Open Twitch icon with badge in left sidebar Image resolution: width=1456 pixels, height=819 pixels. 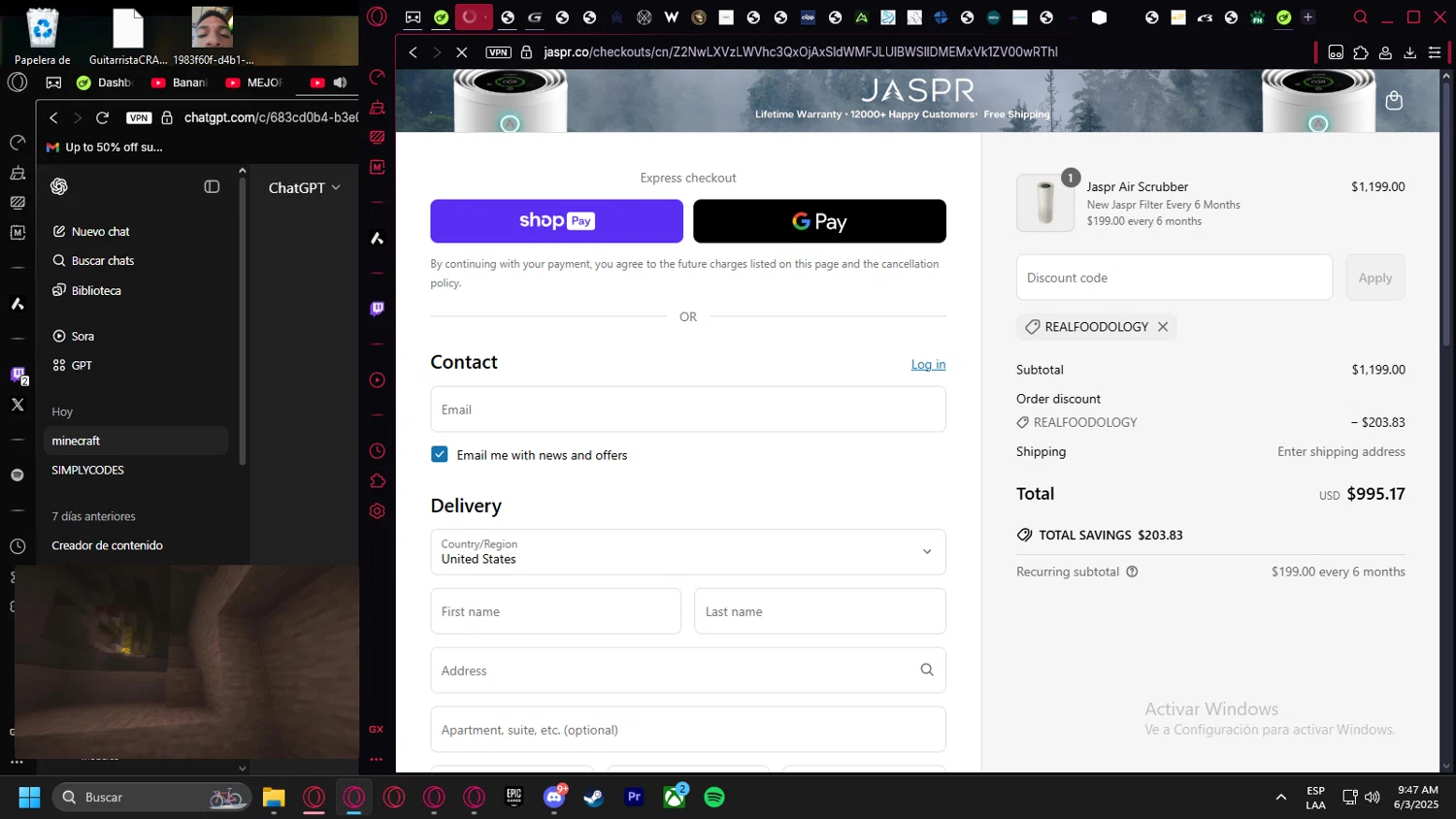pos(17,375)
